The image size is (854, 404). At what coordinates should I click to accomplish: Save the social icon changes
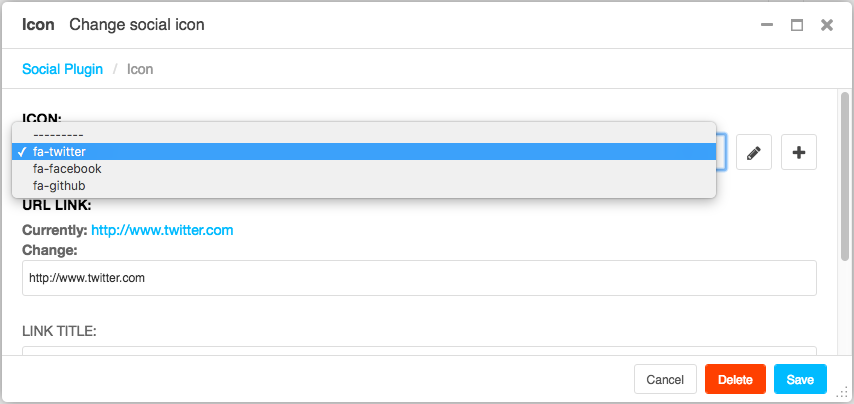800,379
